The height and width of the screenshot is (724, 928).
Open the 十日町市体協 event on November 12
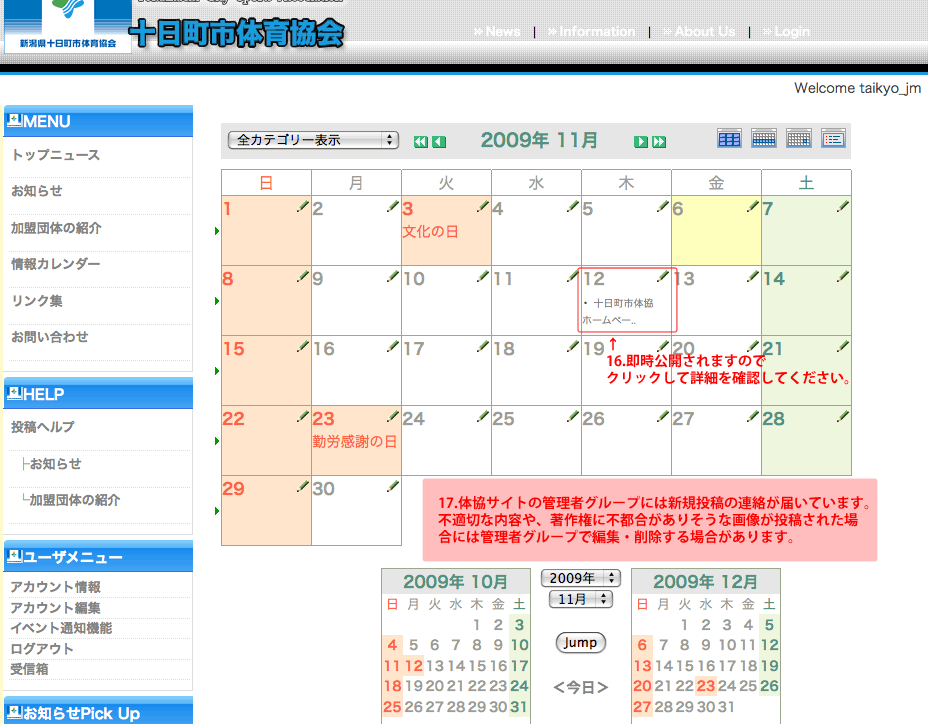click(x=618, y=311)
